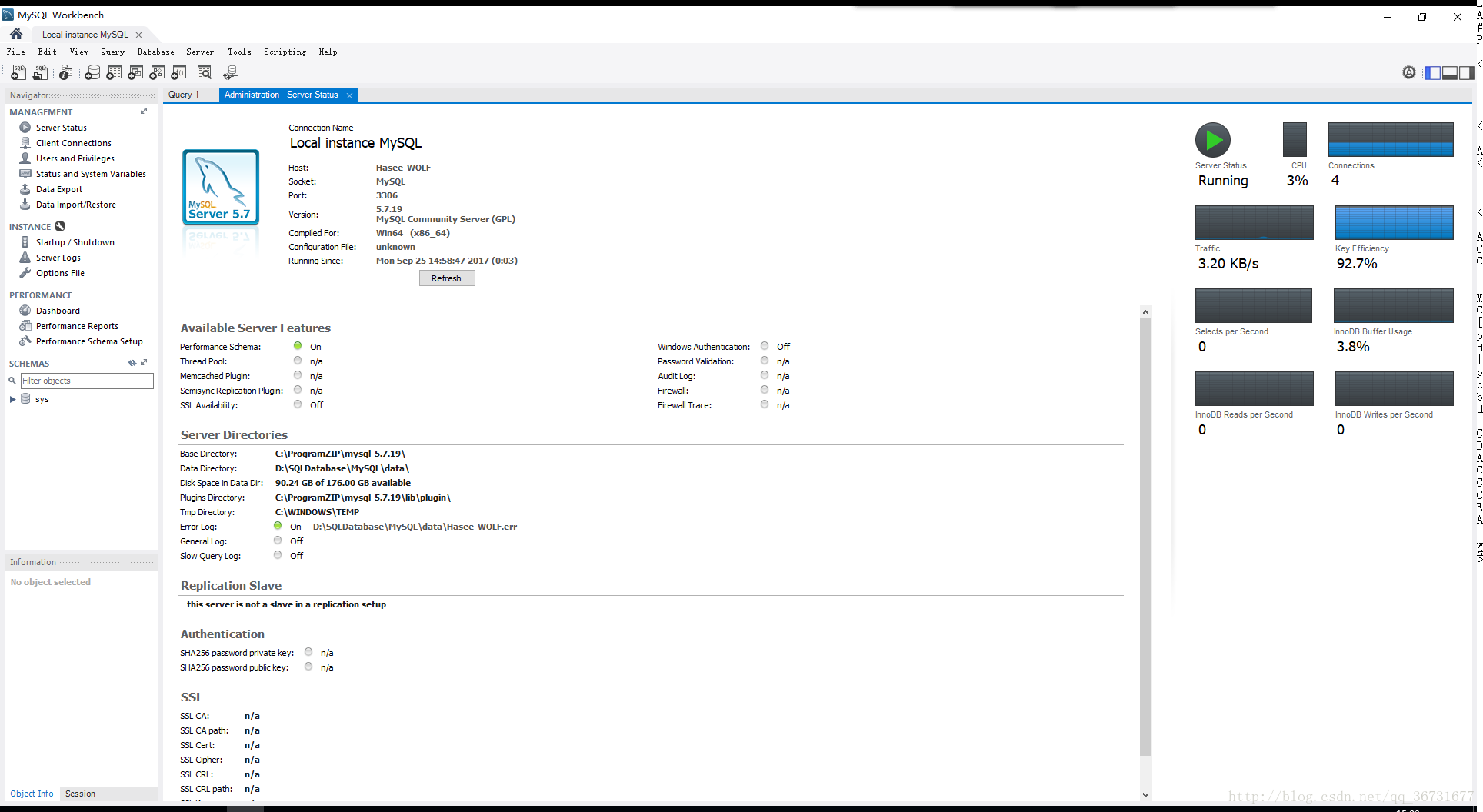
Task: Create new function toolbar icon
Action: (178, 72)
